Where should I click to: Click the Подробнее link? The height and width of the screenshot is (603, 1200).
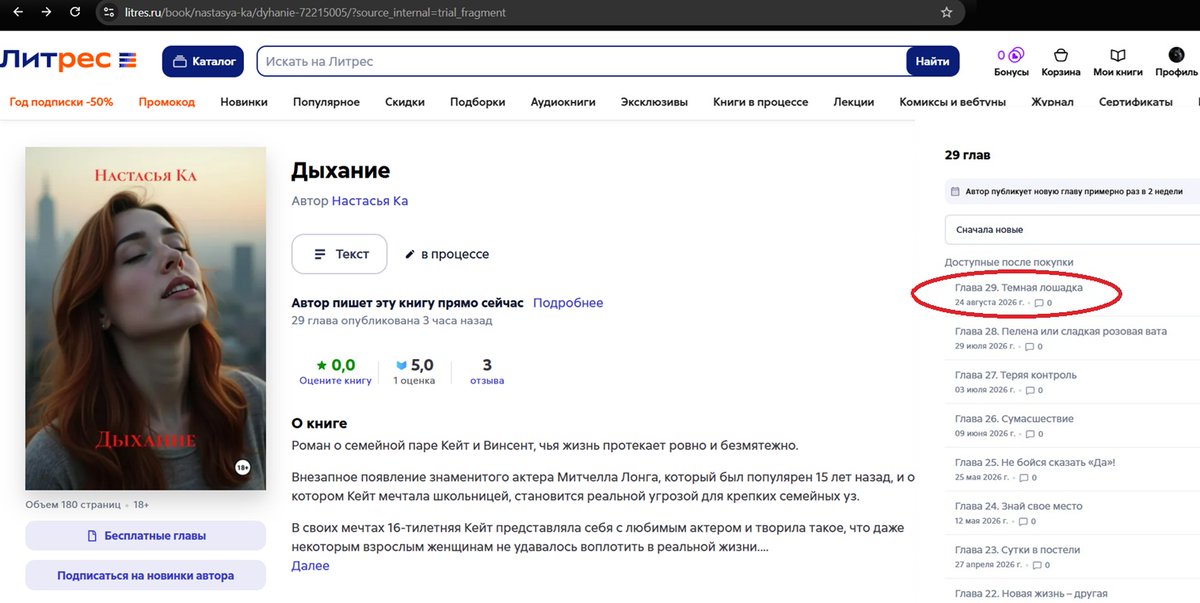click(568, 303)
